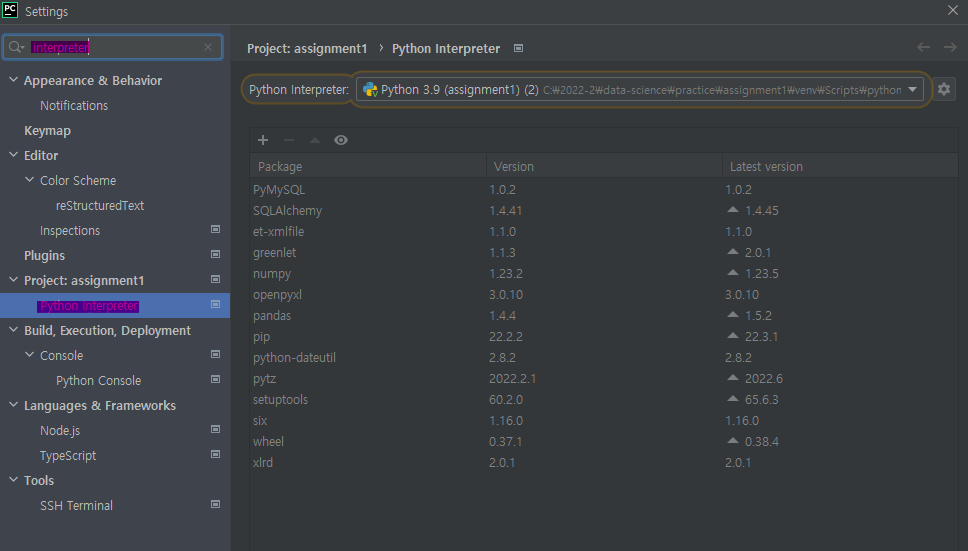Click the install package plus icon

(263, 140)
